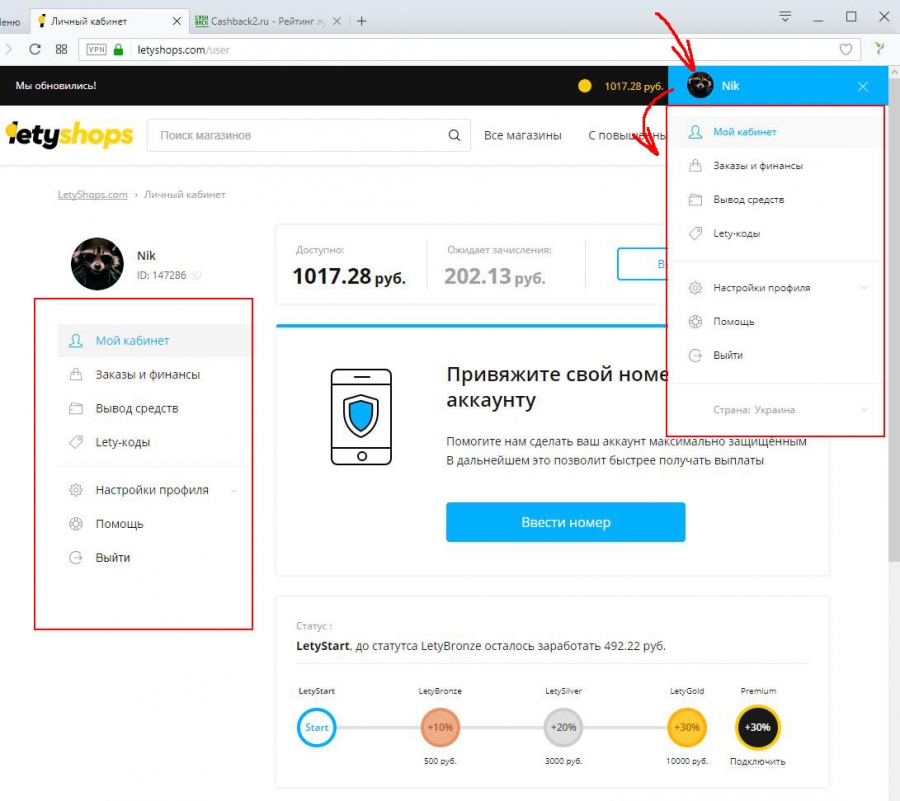
Task: Select the LetyGold +30% status circle
Action: 686,728
